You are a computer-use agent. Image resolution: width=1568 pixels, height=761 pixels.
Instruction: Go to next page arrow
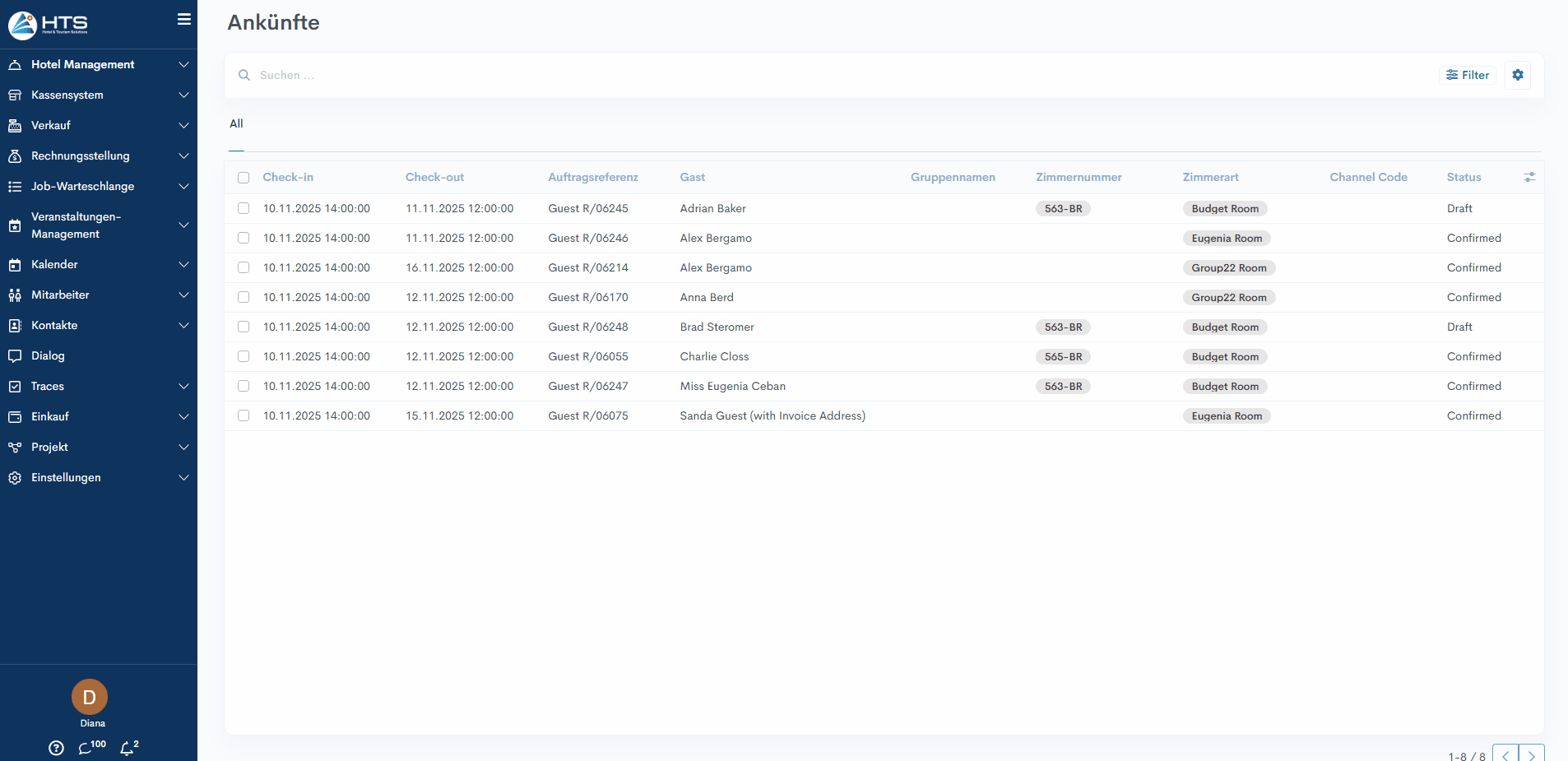pyautogui.click(x=1531, y=755)
